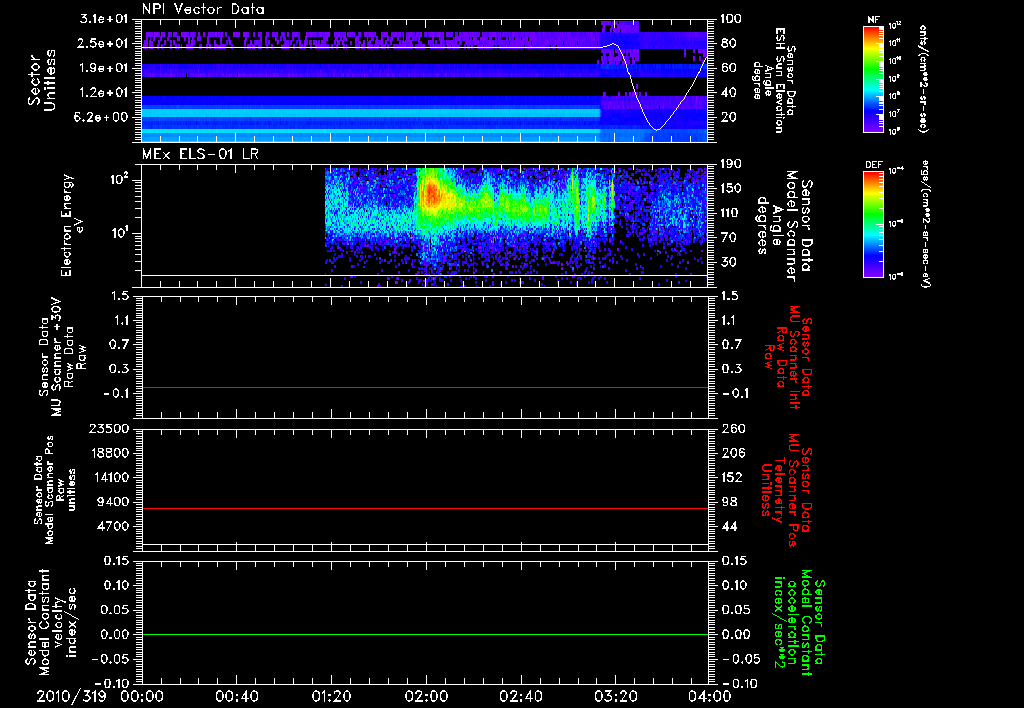The width and height of the screenshot is (1024, 708).
Task: Click the DEF color scale bar
Action: coord(873,223)
